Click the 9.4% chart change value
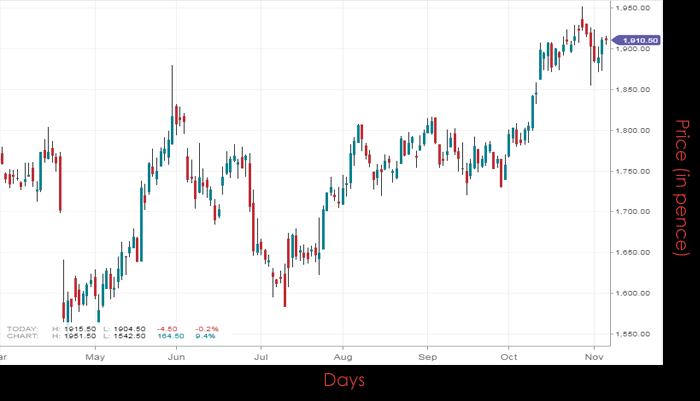The width and height of the screenshot is (700, 401). coord(207,336)
